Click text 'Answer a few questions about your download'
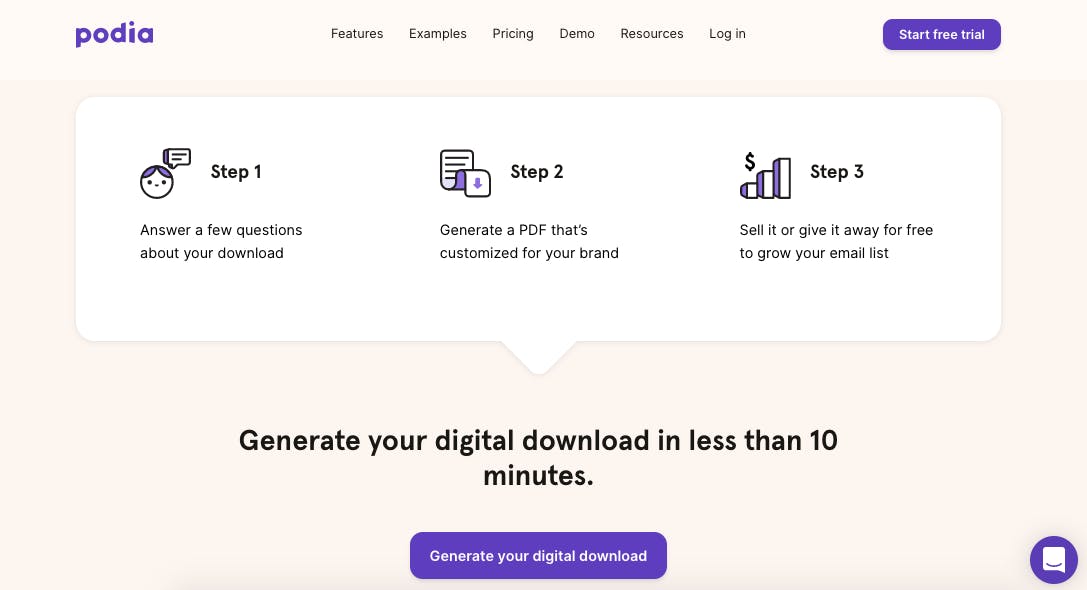1087x590 pixels. [221, 241]
